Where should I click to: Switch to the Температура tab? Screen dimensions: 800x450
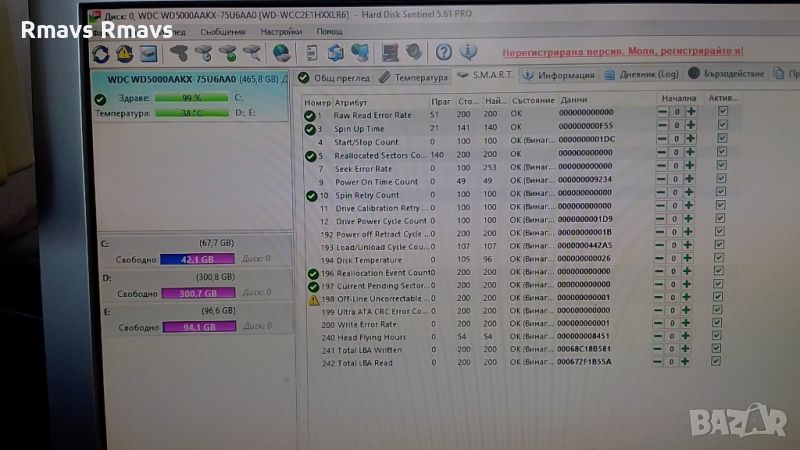[413, 76]
